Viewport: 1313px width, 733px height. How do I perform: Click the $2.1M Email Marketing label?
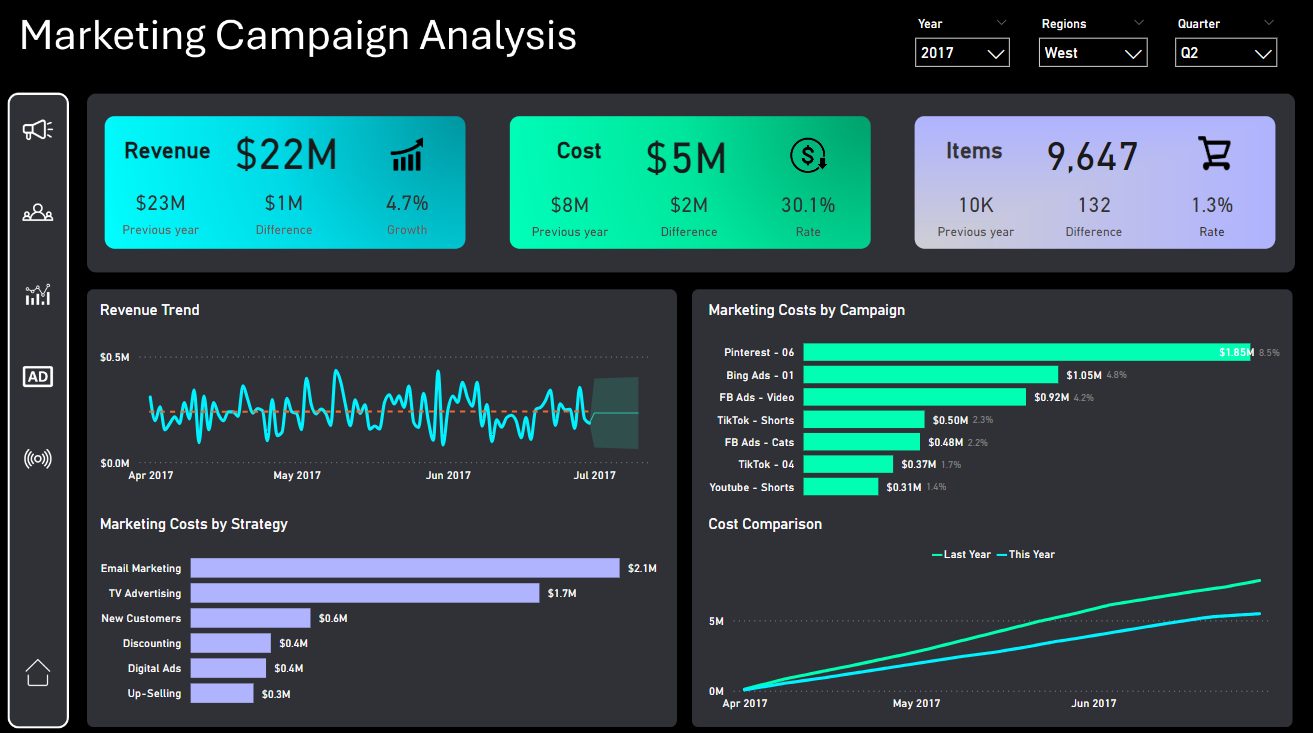642,568
